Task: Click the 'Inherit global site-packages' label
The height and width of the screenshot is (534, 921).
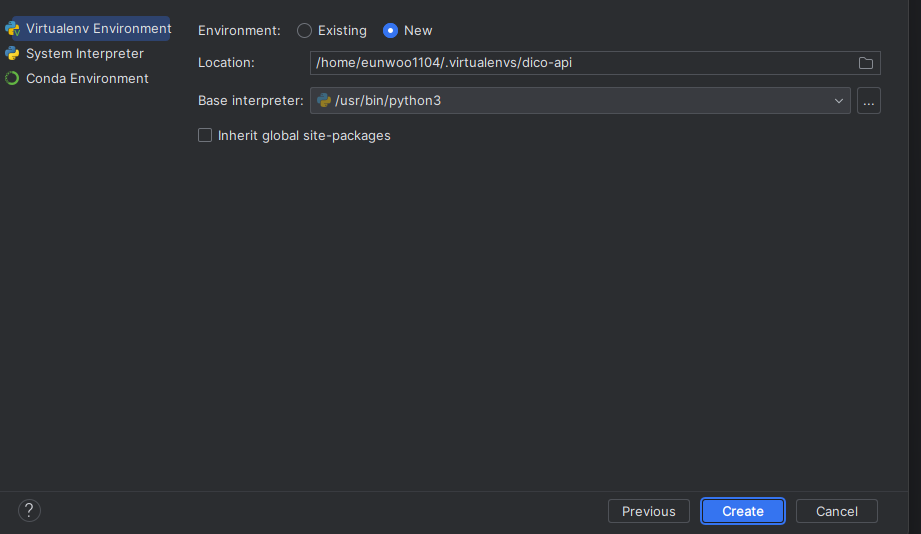Action: [304, 136]
